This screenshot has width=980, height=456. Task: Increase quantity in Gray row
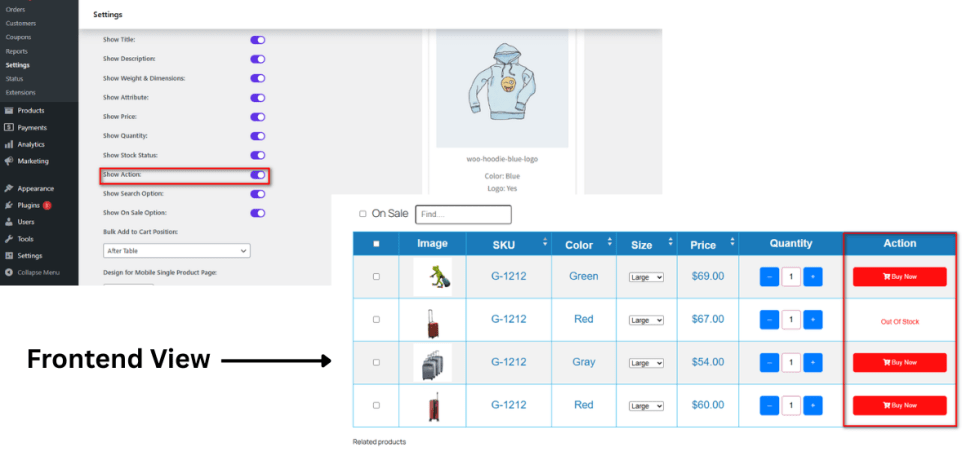coord(812,363)
